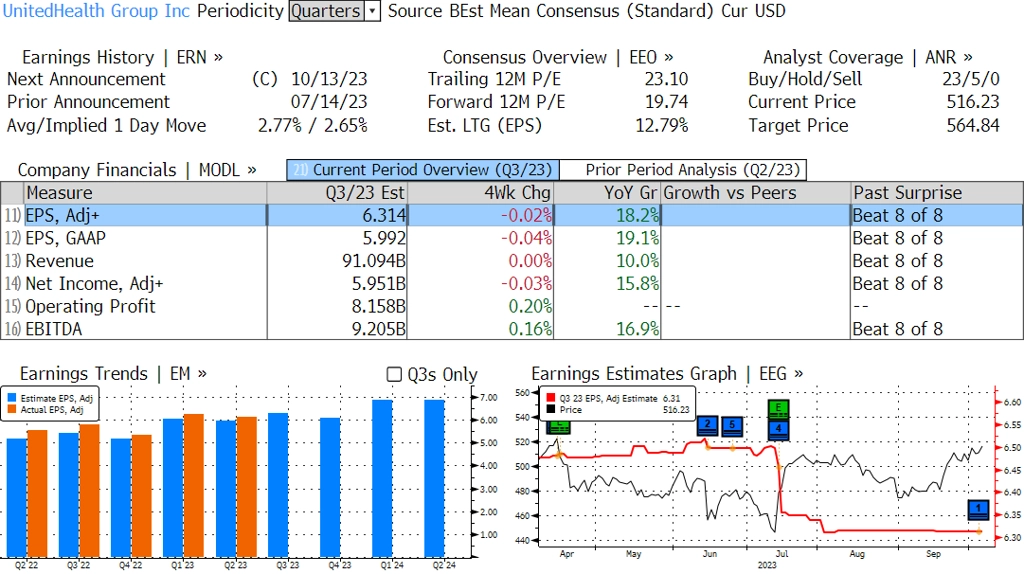Image resolution: width=1024 pixels, height=574 pixels.
Task: Open UnitedHealth Group Inc security link
Action: point(96,11)
